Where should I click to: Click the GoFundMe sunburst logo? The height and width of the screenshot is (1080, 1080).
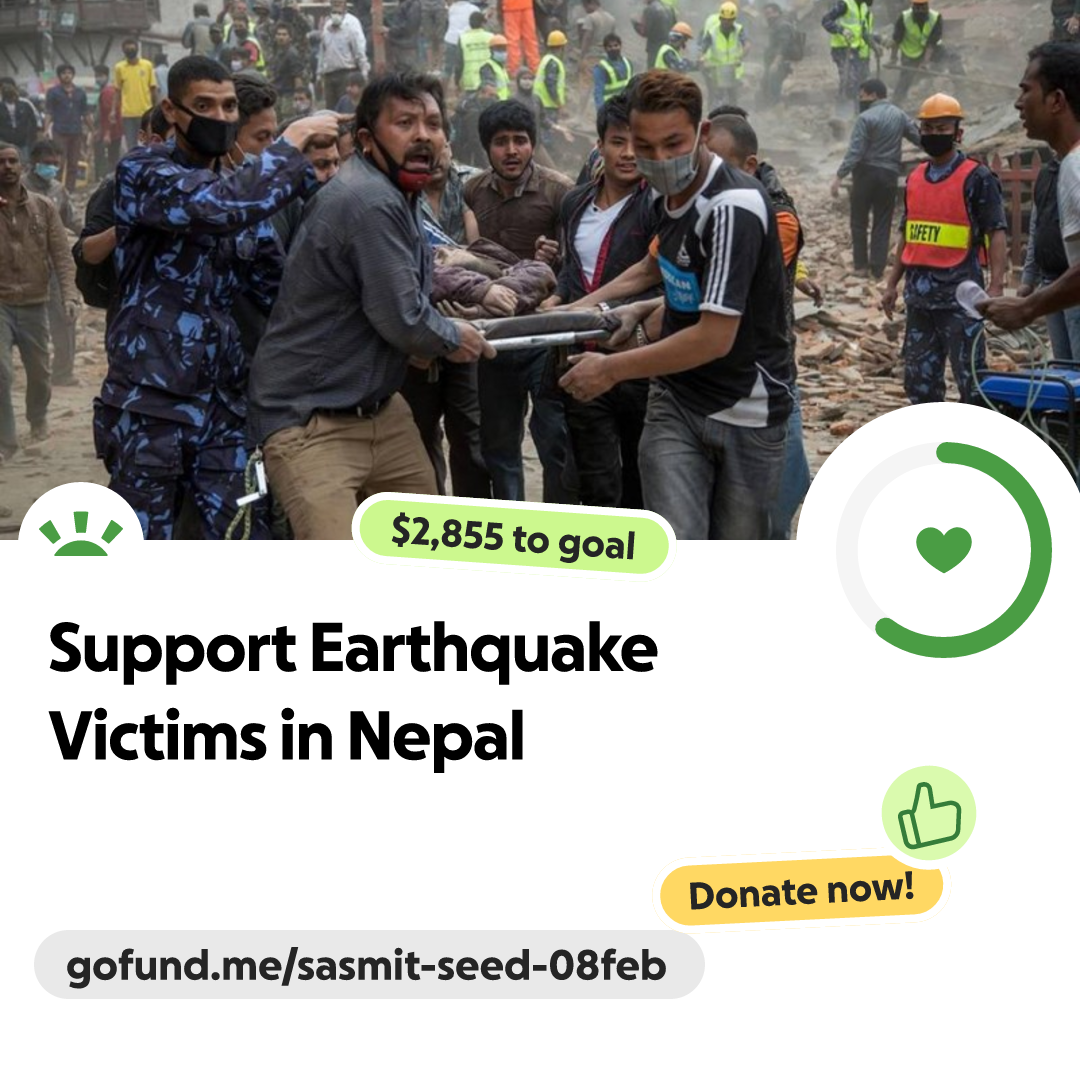point(81,533)
